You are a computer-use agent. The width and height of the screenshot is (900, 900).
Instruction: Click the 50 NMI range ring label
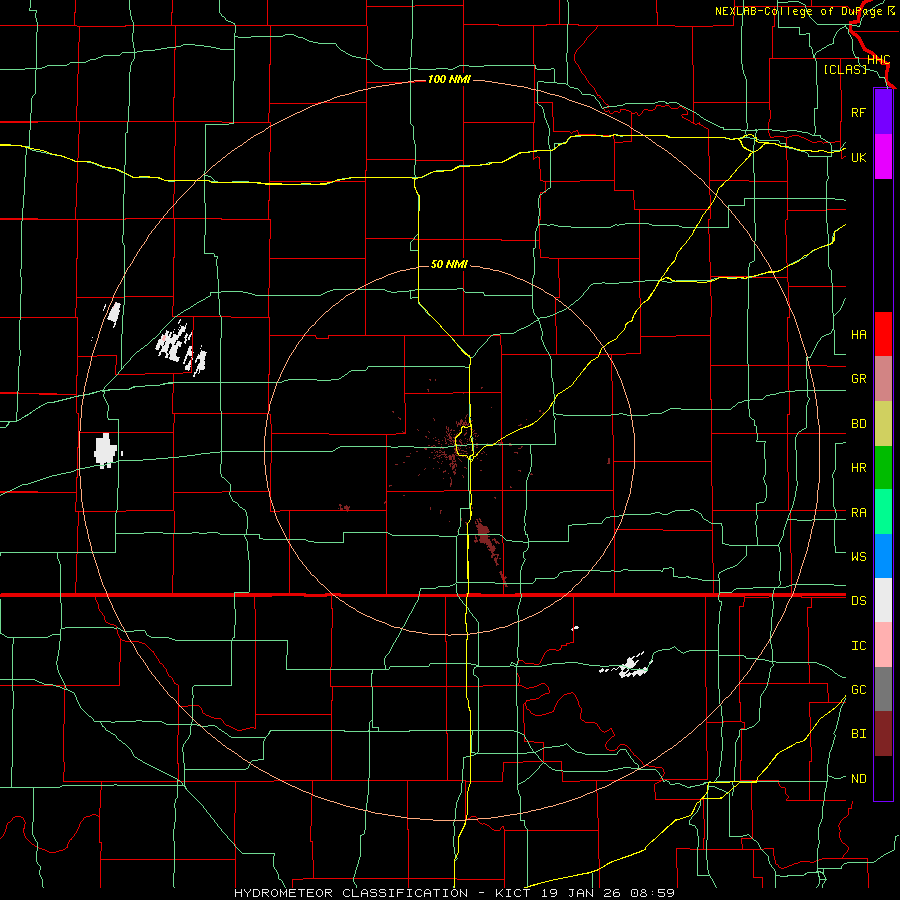tap(449, 264)
